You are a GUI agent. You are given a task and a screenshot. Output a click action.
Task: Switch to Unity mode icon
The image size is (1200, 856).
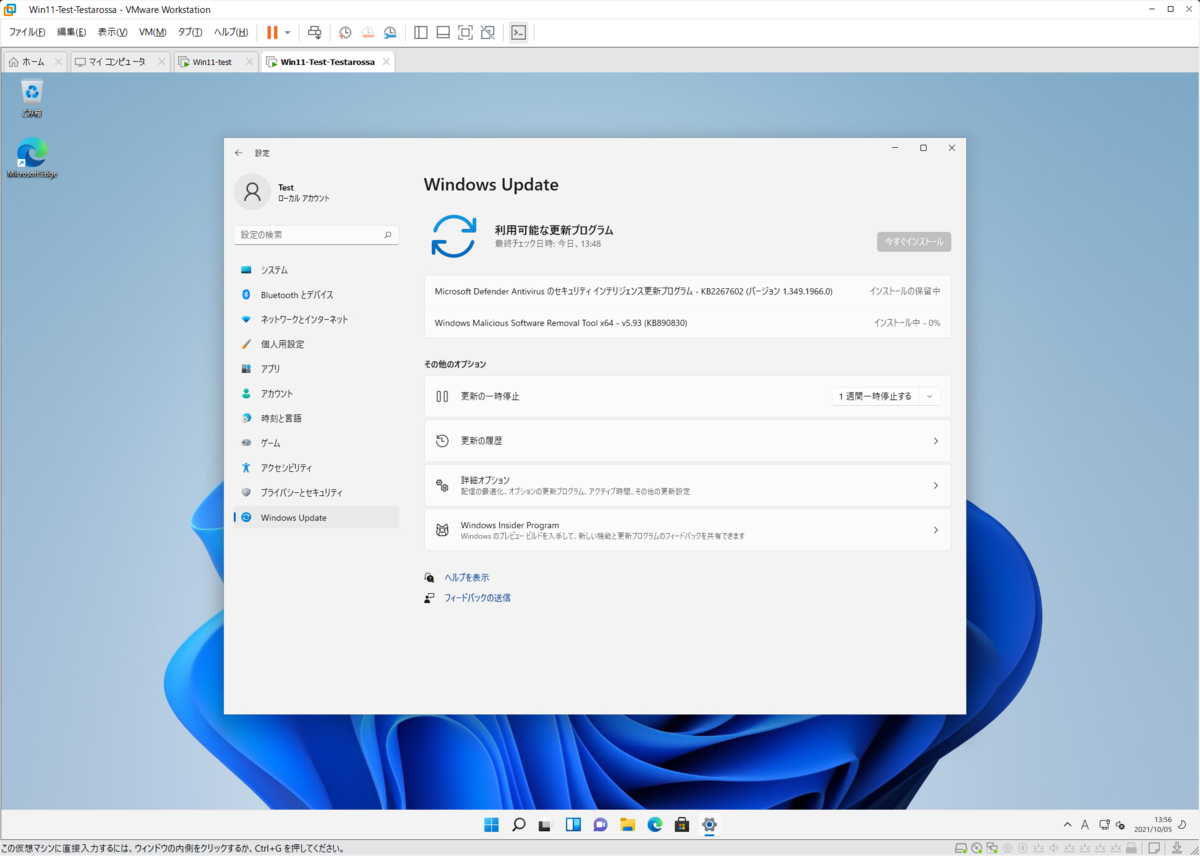(x=488, y=32)
